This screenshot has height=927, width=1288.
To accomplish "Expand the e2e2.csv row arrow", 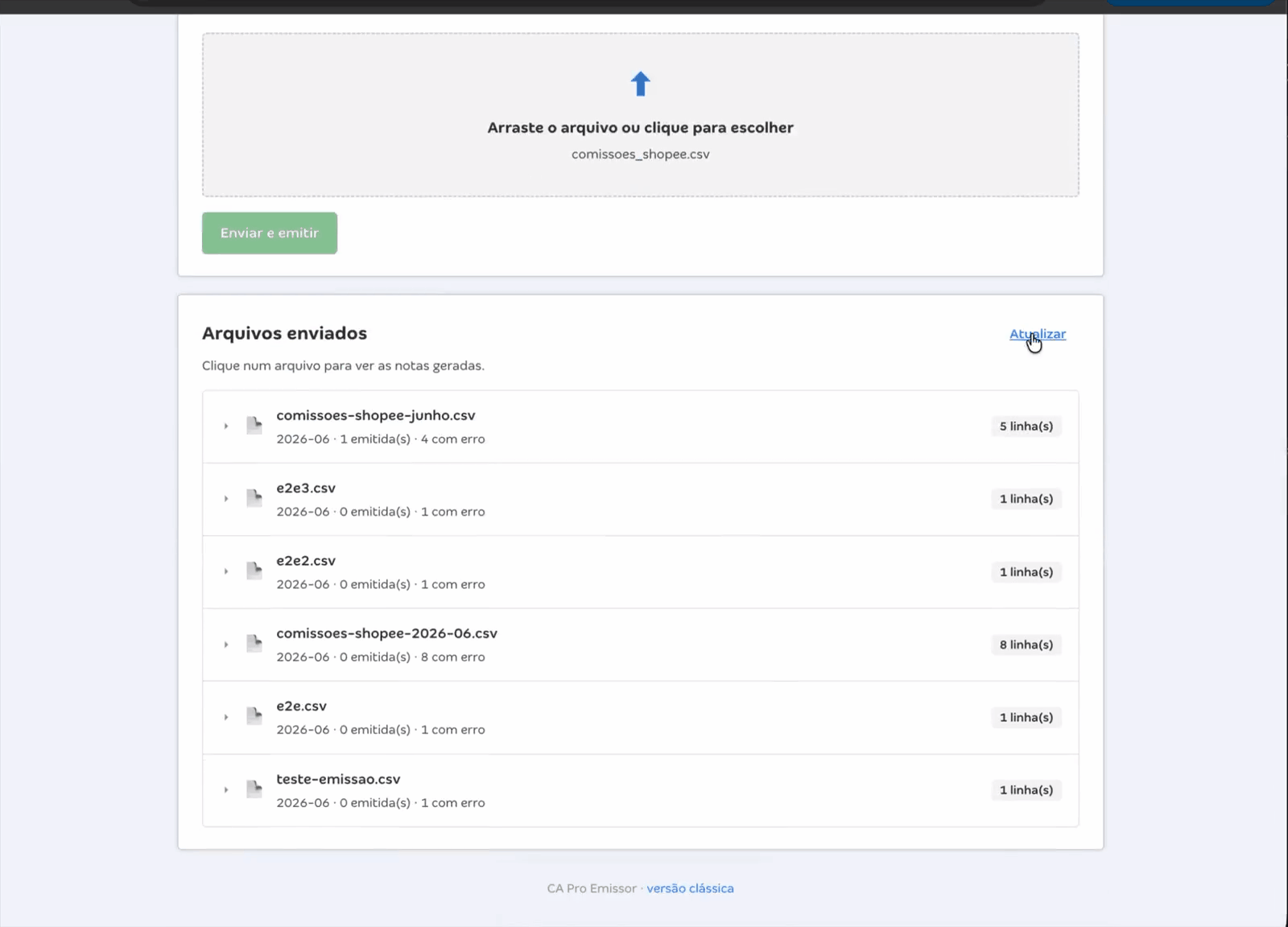I will point(226,571).
